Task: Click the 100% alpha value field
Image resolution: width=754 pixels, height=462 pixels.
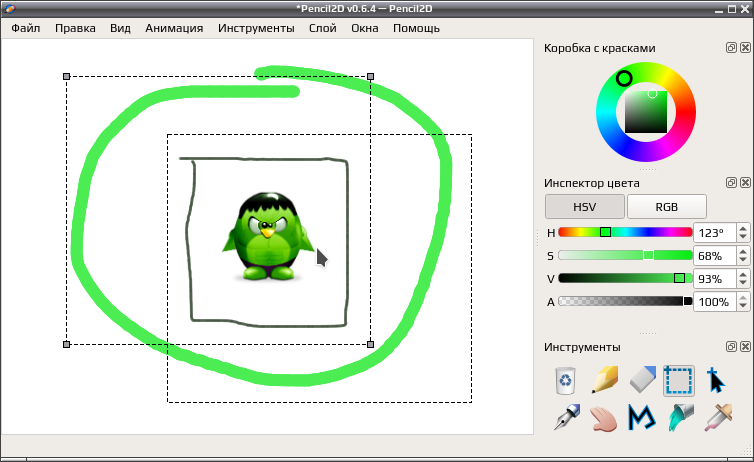Action: coord(715,302)
